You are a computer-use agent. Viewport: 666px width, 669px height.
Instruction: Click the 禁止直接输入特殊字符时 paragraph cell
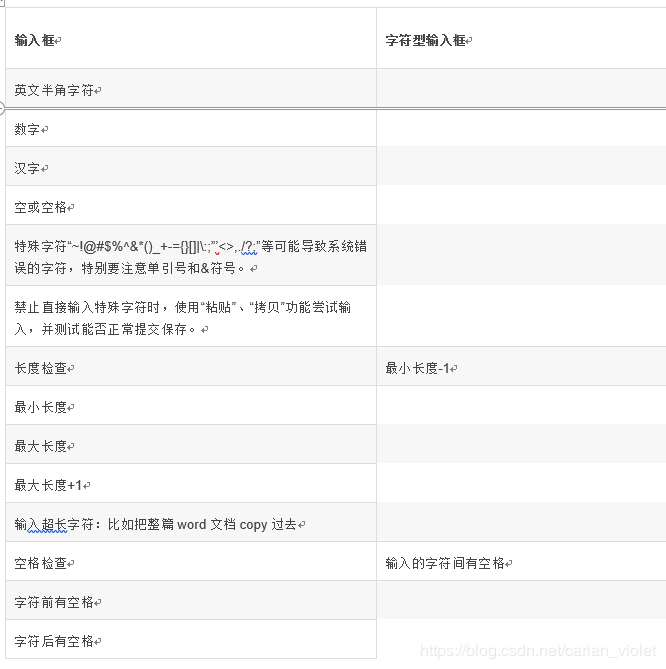point(180,318)
